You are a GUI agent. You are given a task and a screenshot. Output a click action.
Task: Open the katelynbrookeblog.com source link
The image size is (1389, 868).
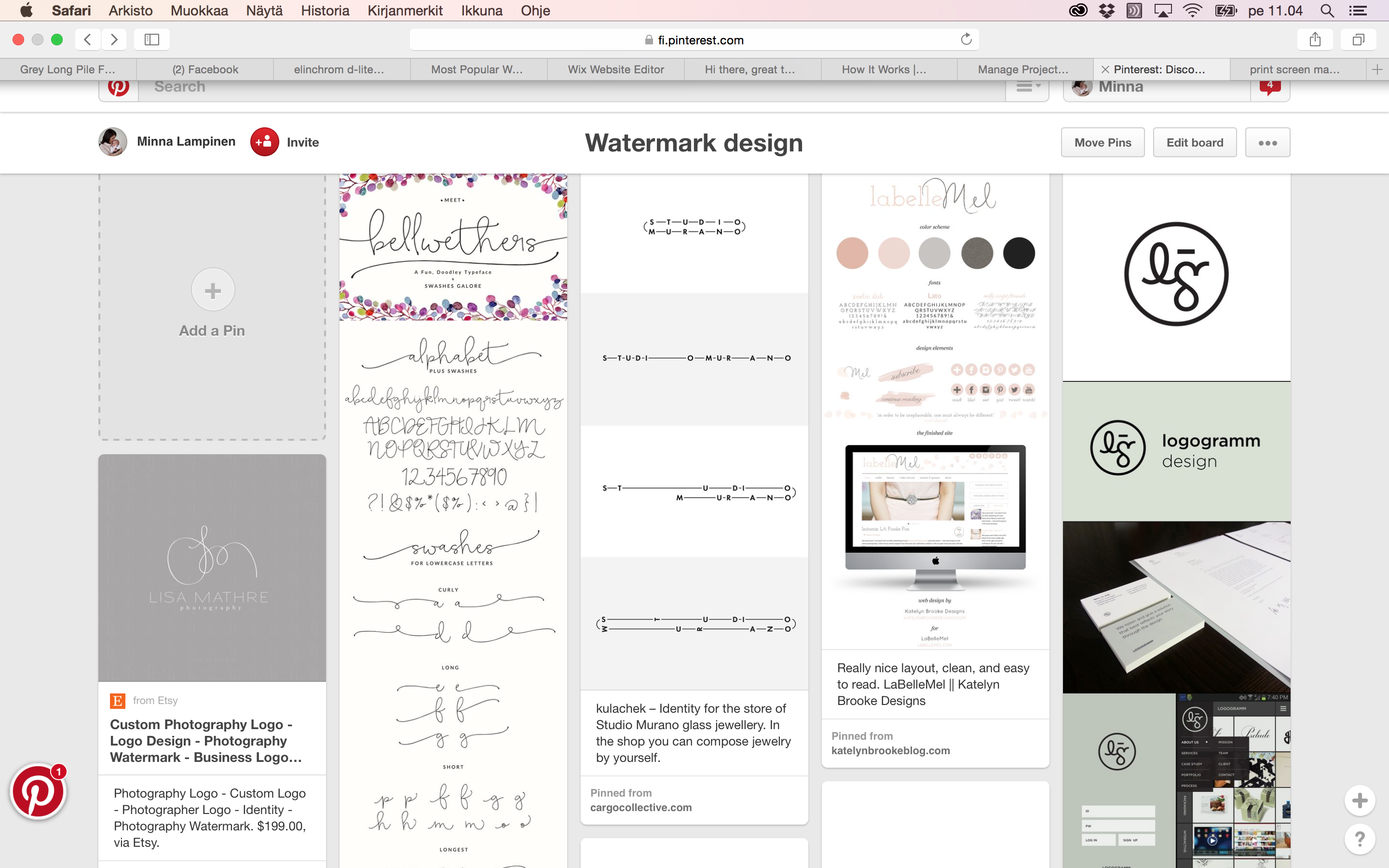890,750
